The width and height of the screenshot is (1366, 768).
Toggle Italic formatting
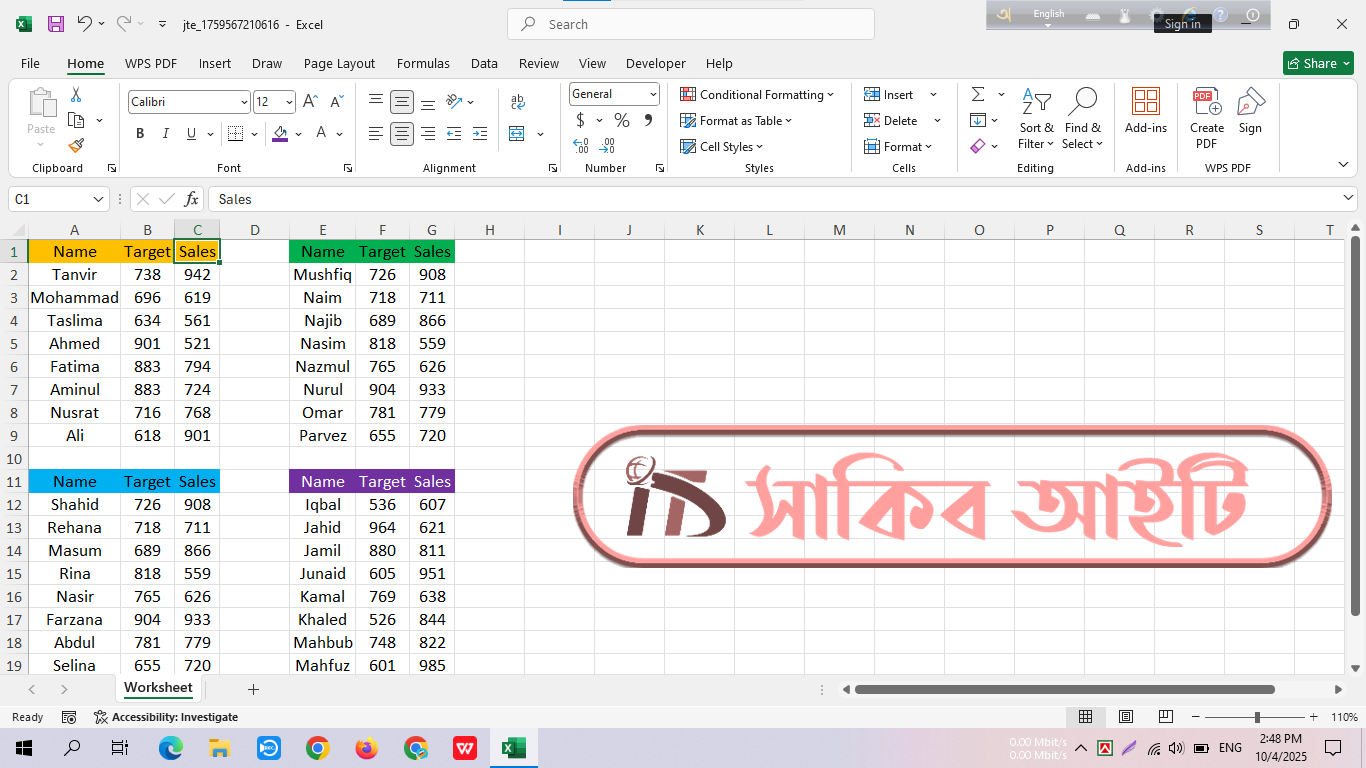pyautogui.click(x=165, y=134)
